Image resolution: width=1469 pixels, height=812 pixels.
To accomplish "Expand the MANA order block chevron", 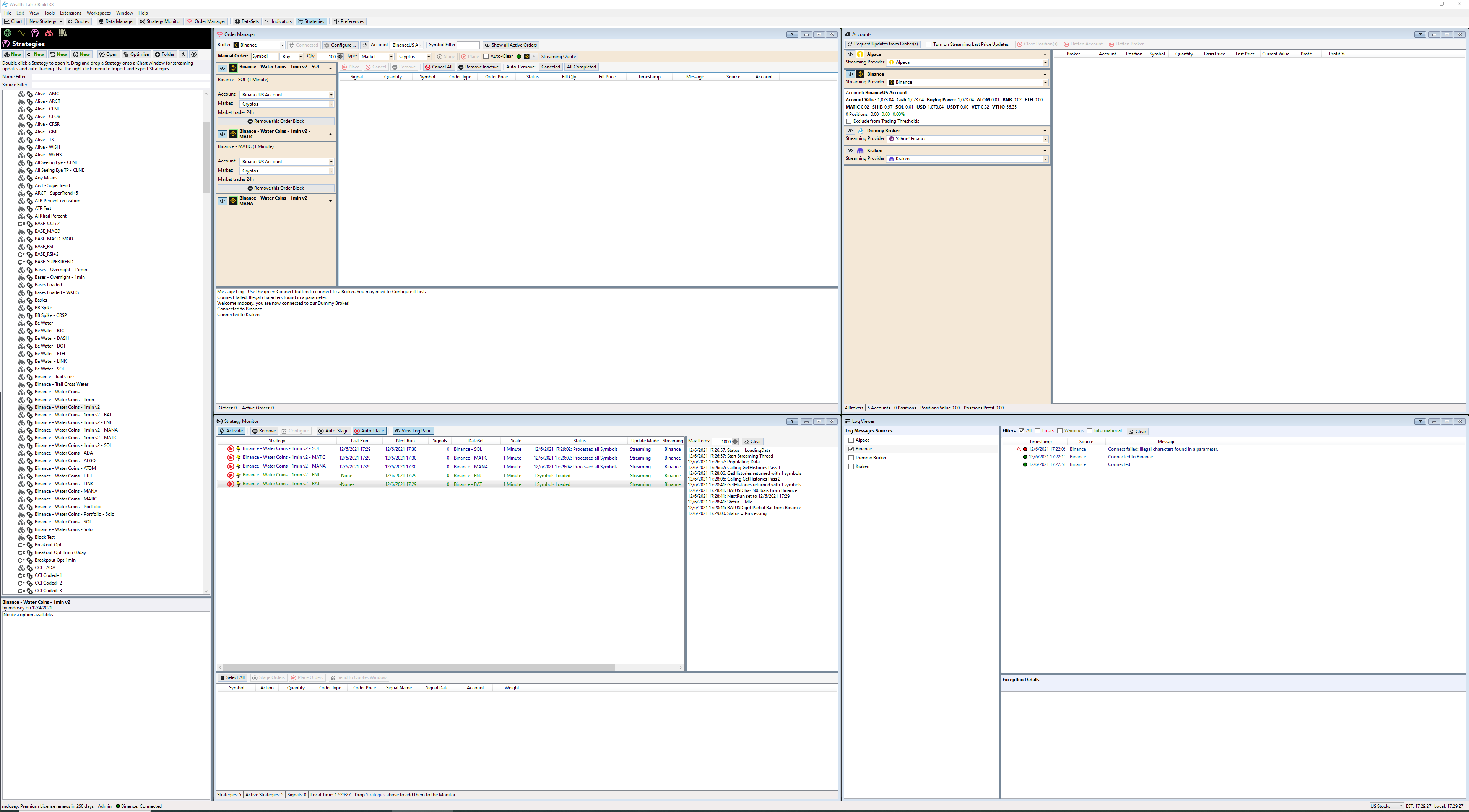I will pyautogui.click(x=330, y=201).
